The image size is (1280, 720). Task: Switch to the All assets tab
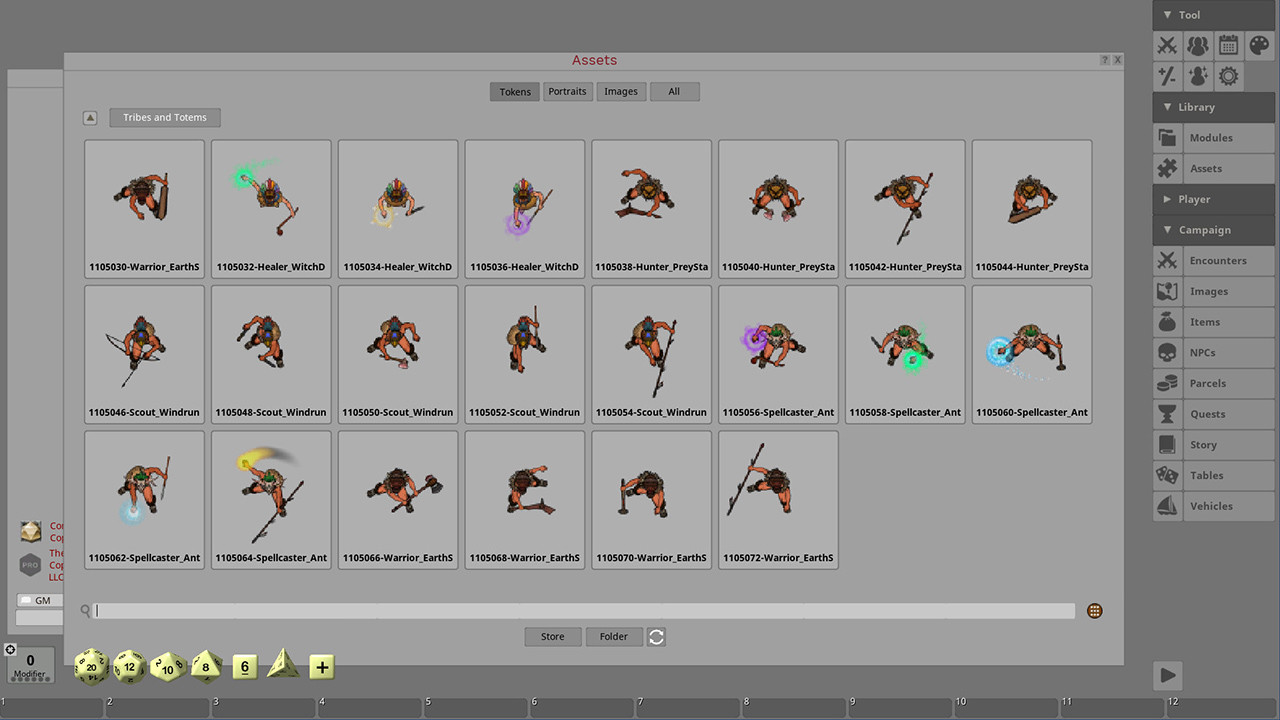(x=674, y=91)
